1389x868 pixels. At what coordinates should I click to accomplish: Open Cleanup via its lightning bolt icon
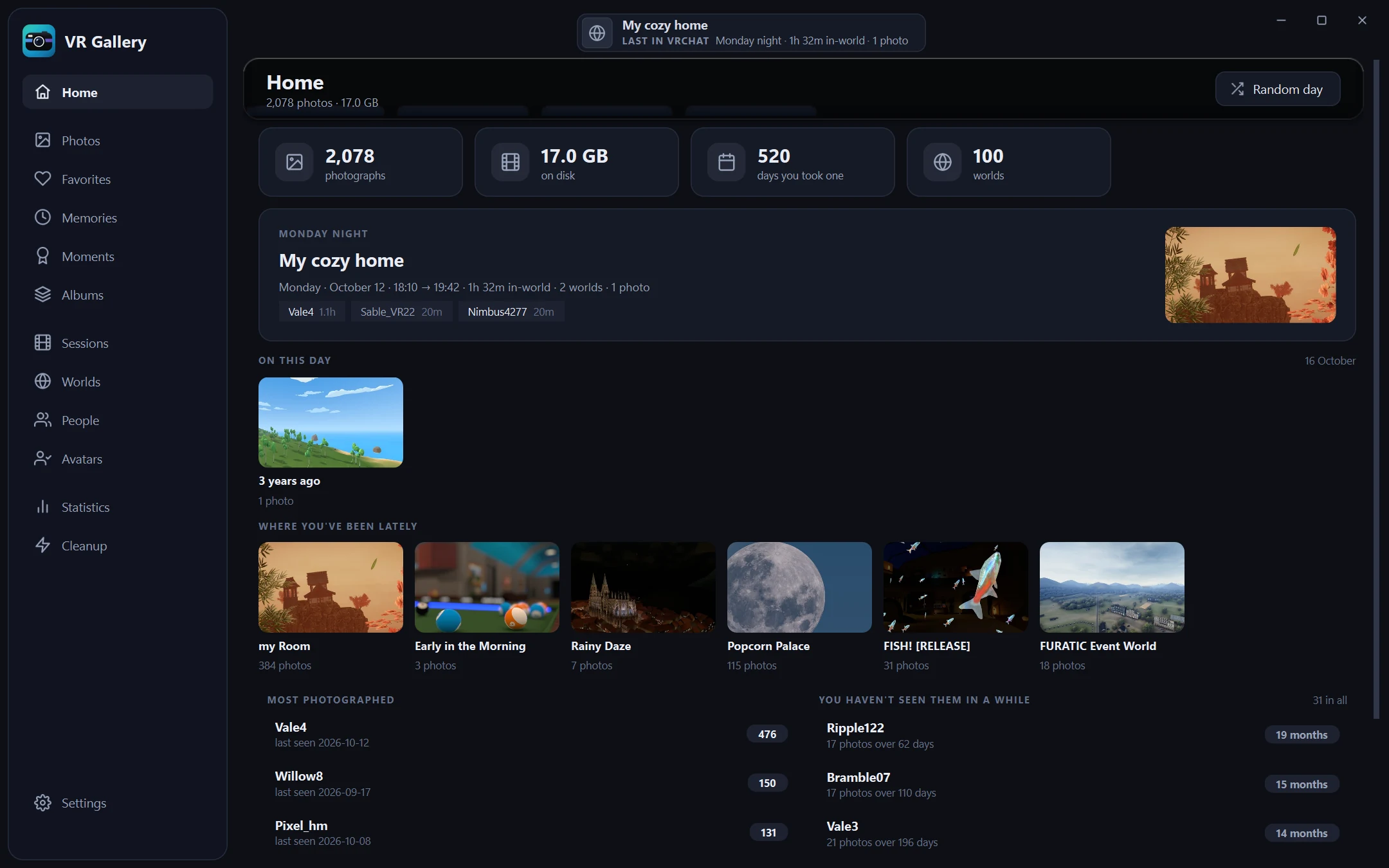(x=42, y=545)
